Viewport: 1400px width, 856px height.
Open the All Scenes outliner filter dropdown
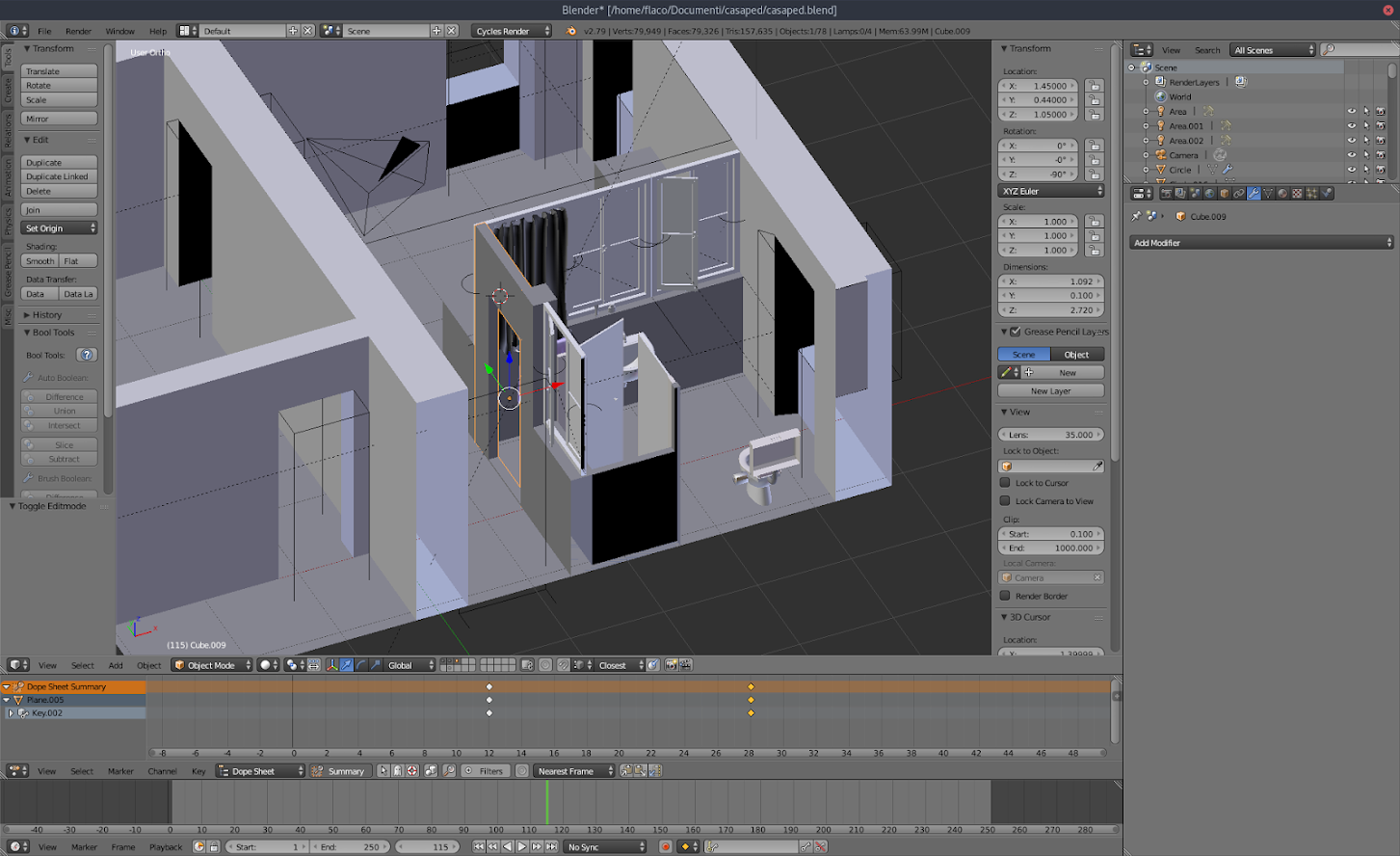(x=1273, y=50)
